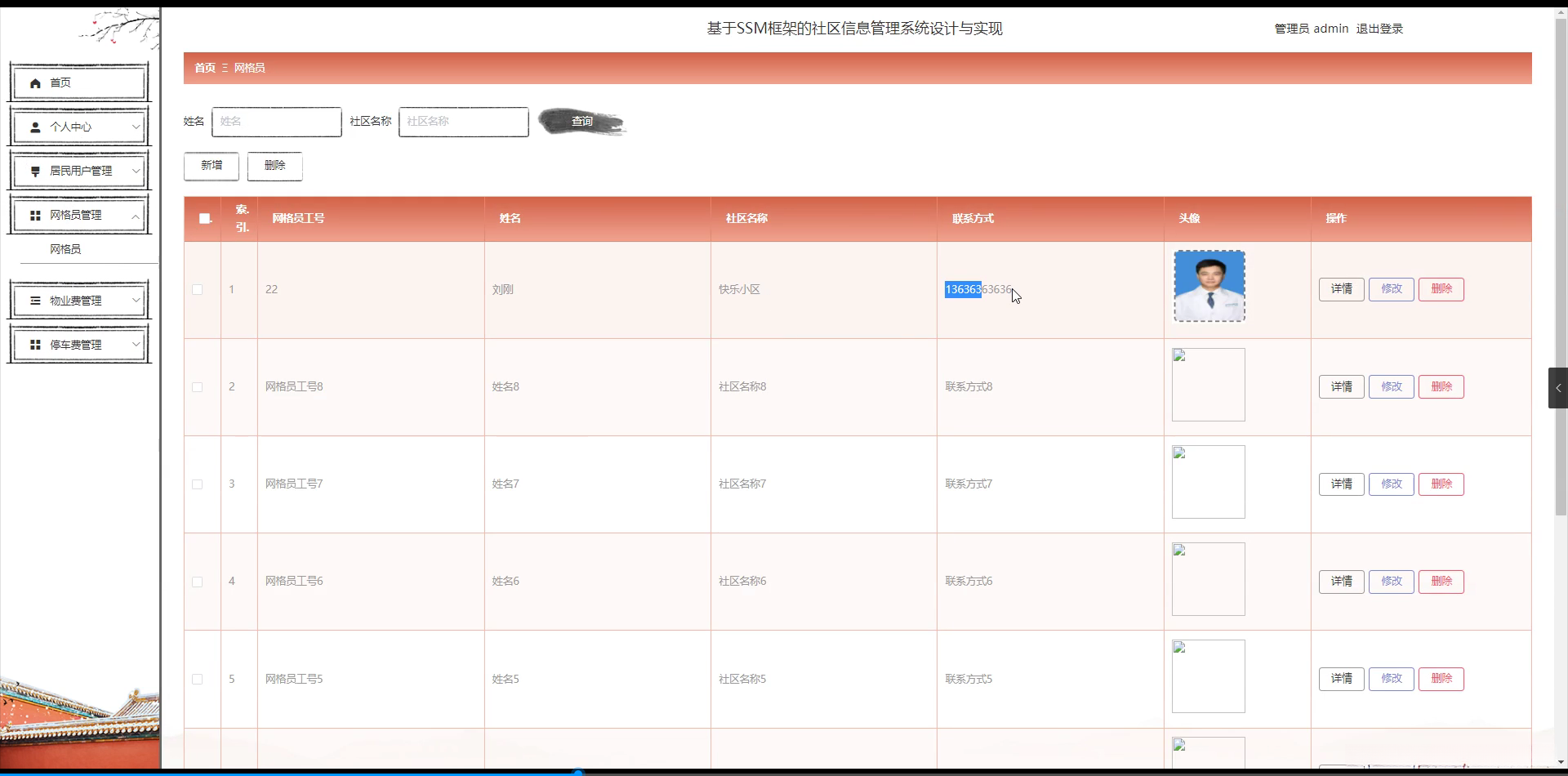This screenshot has width=1568, height=776.
Task: Click broken avatar image in row 姓名7
Action: (x=1208, y=482)
